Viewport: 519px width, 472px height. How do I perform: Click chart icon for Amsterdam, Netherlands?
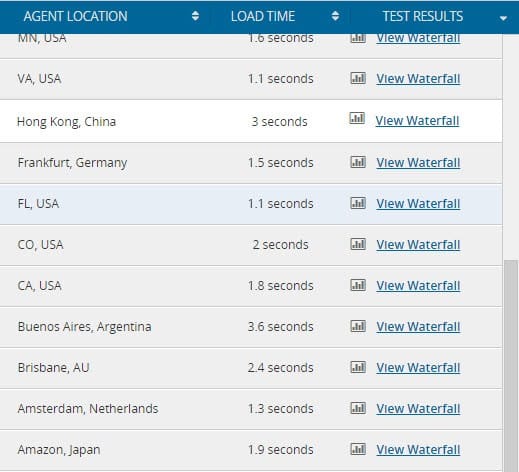click(358, 408)
